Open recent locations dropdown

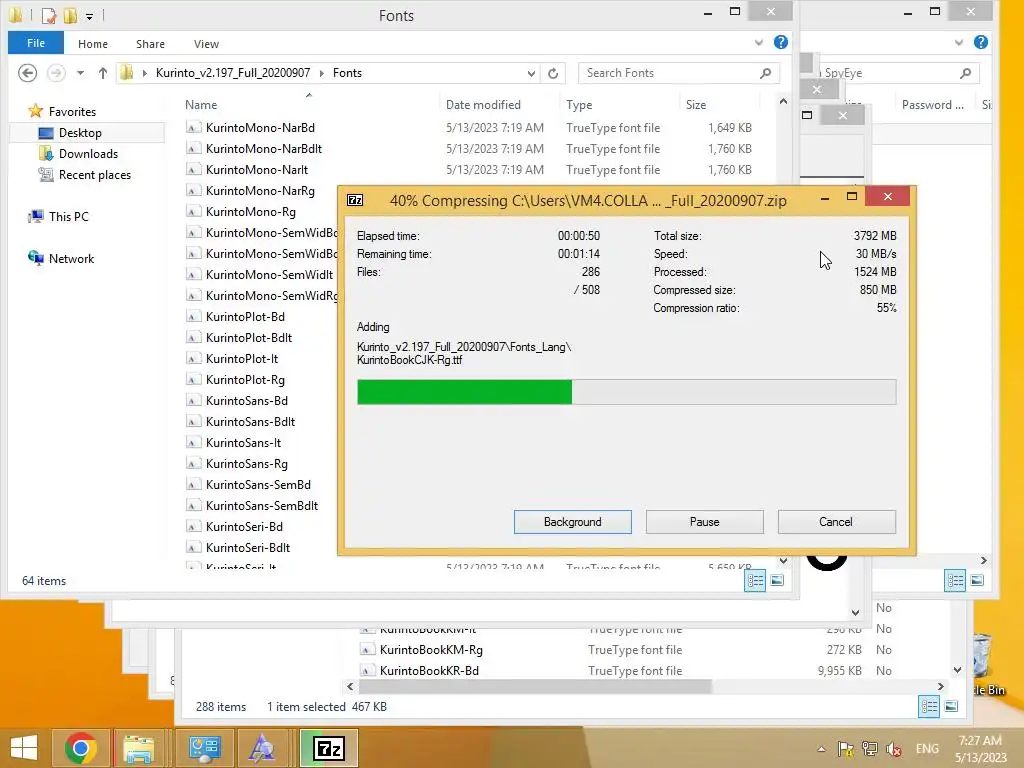pyautogui.click(x=80, y=73)
